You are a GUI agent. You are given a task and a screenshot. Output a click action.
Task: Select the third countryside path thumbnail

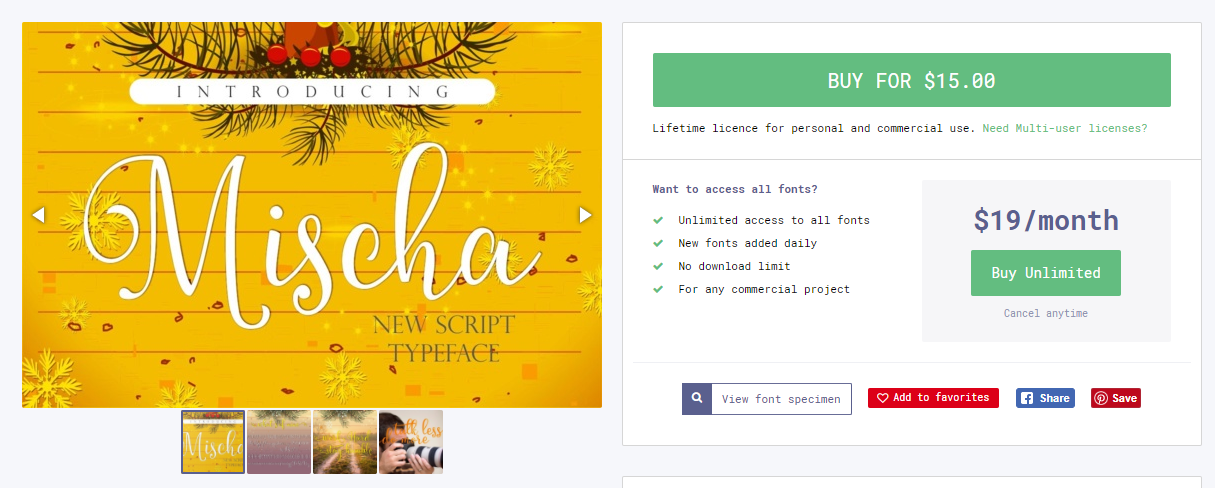(x=345, y=442)
